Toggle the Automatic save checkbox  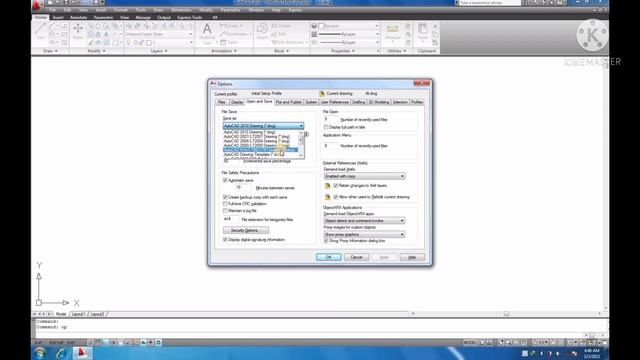(225, 180)
